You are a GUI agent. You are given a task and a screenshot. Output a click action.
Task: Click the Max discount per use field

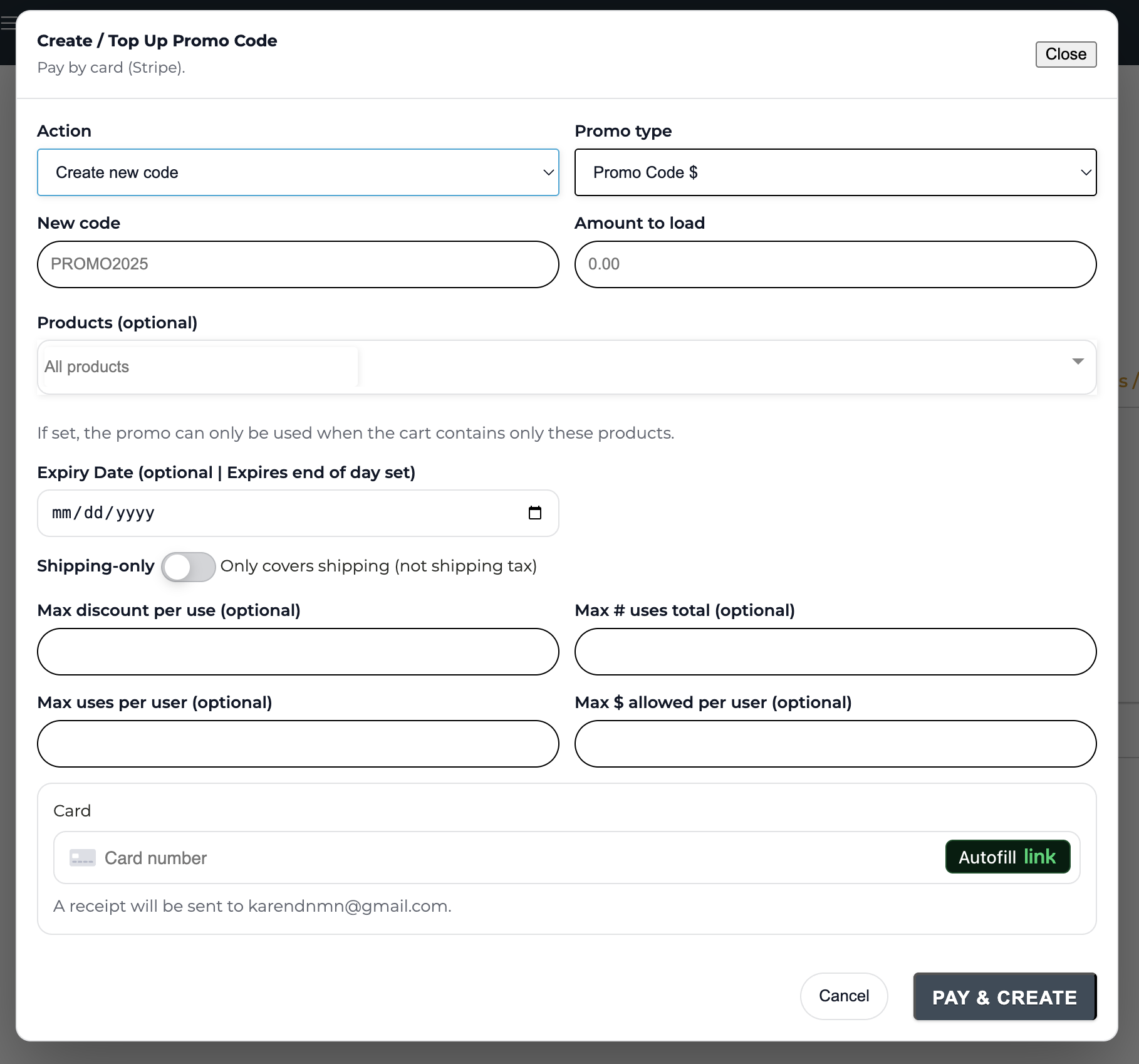tap(298, 652)
